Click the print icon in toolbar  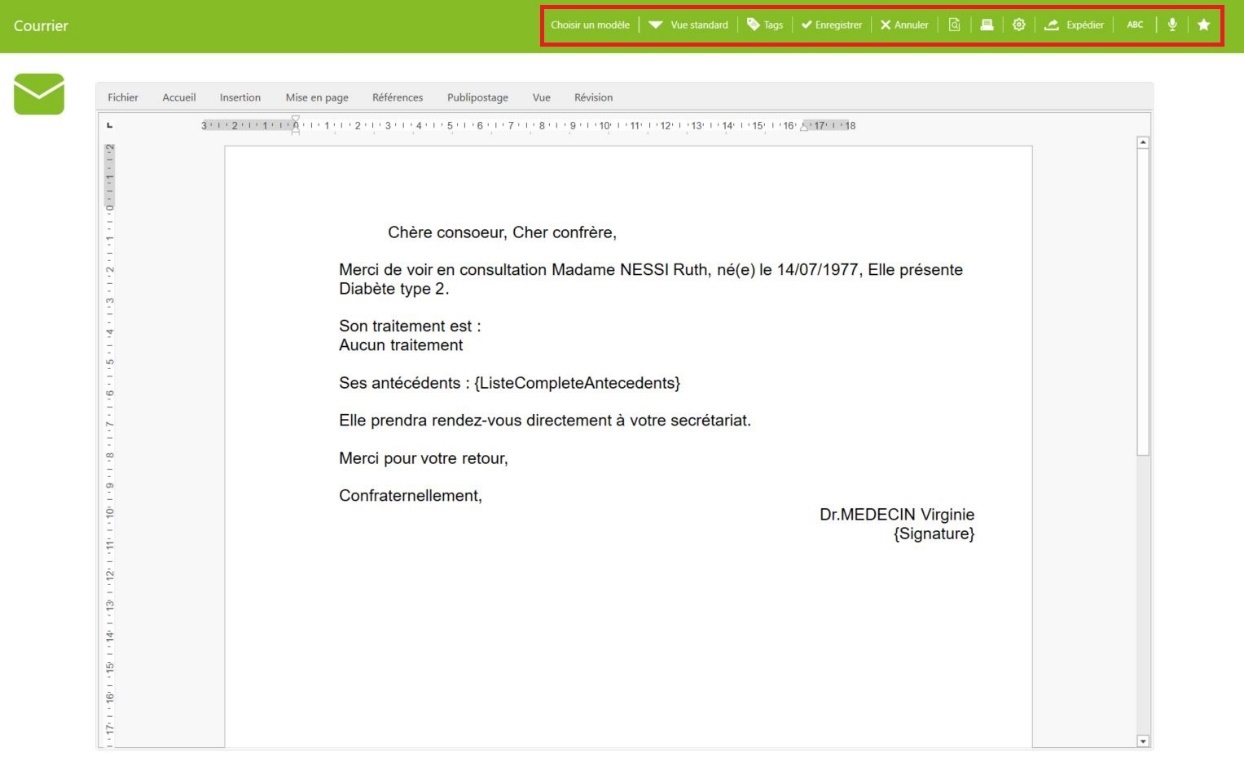pos(987,25)
